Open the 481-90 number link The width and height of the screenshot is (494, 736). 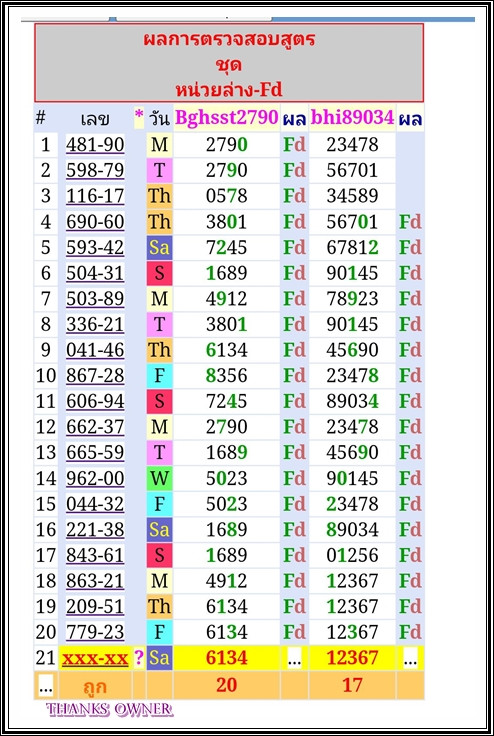click(x=95, y=145)
